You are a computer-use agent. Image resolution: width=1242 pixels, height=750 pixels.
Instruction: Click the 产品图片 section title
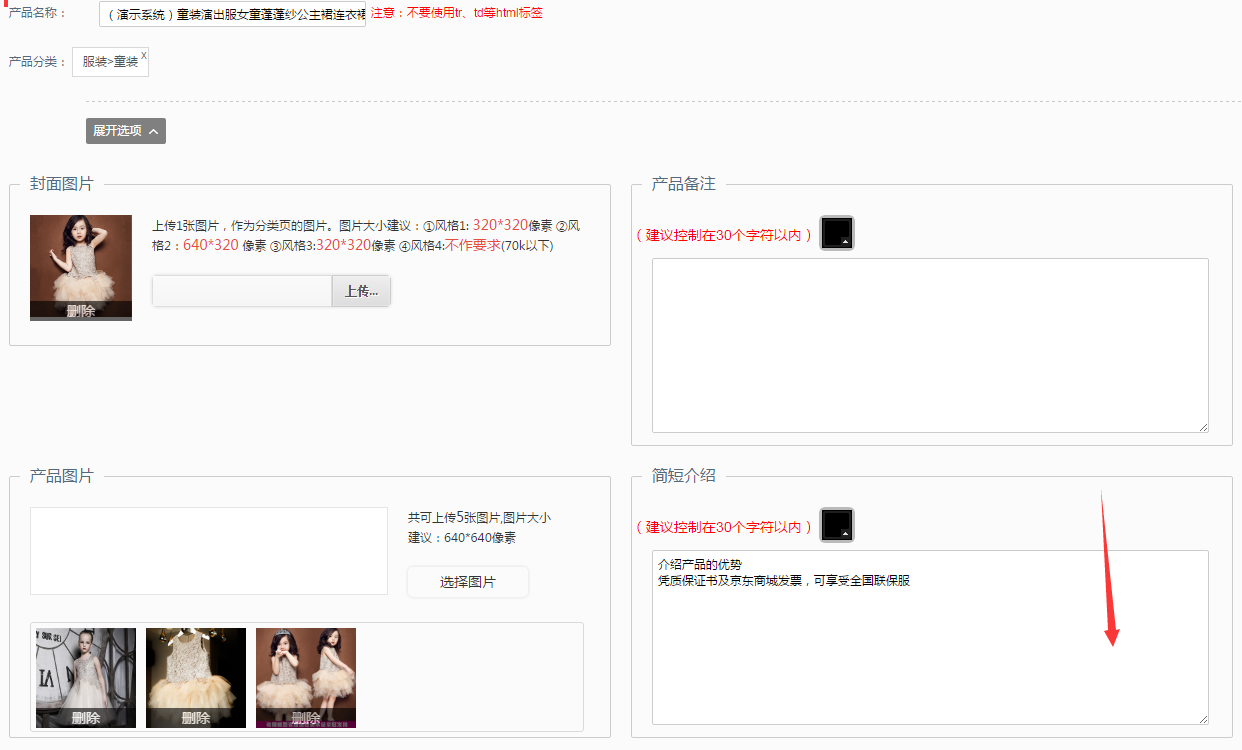tap(62, 476)
